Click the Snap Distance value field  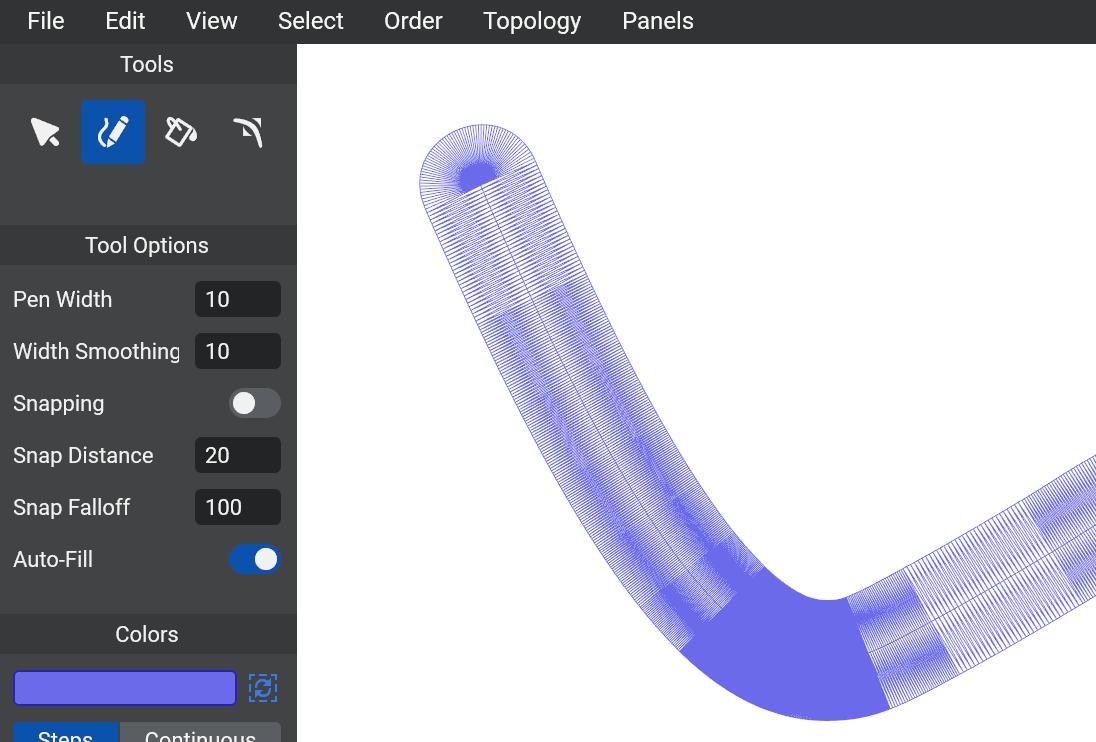click(238, 455)
